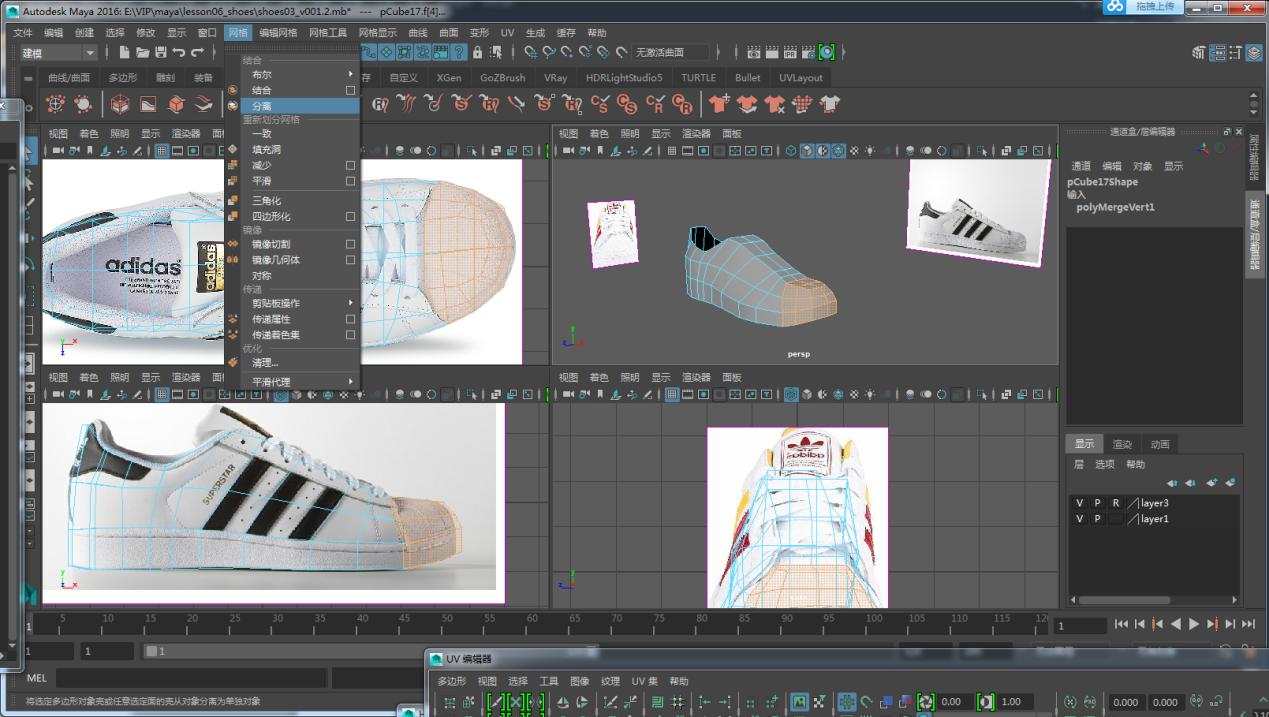Viewport: 1269px width, 717px height.
Task: Click the Create nCloth shirt icon with plus
Action: [719, 103]
